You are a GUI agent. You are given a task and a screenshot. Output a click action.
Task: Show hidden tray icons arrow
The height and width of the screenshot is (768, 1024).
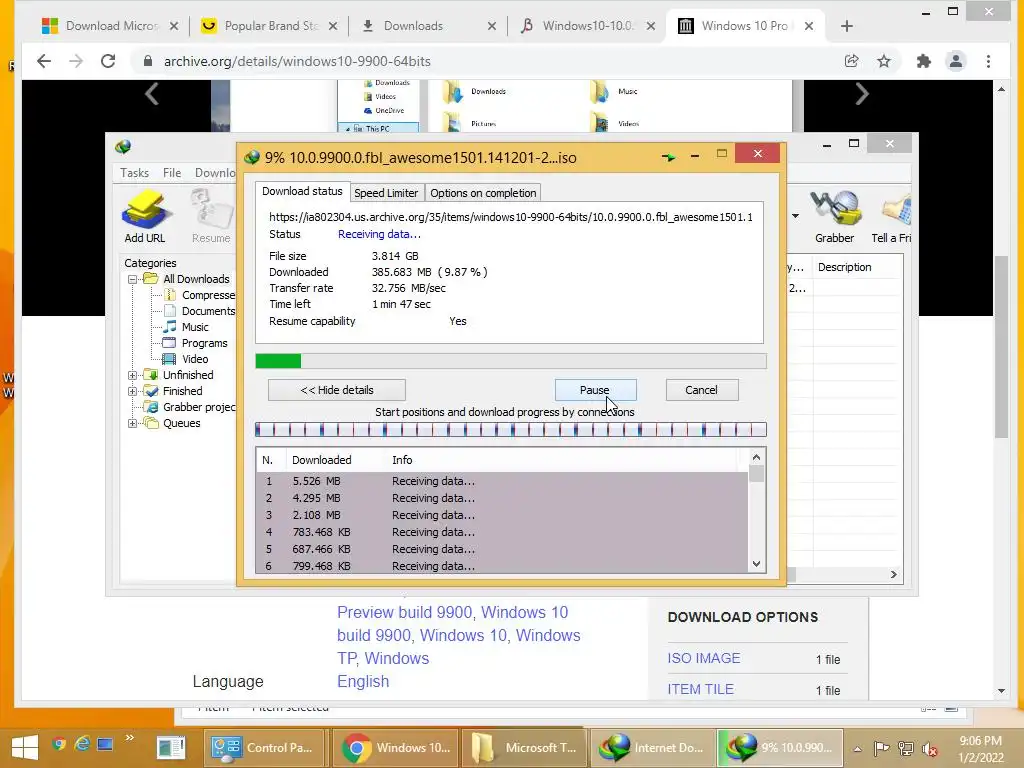point(857,748)
